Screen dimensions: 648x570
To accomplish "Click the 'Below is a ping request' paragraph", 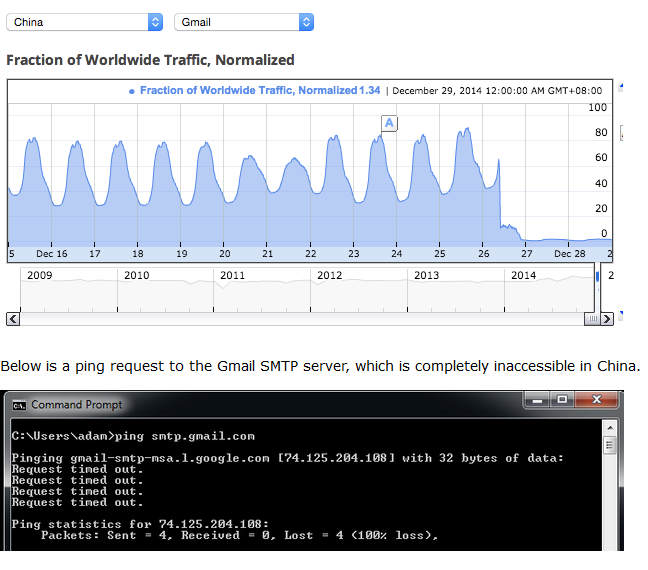I will pos(320,366).
